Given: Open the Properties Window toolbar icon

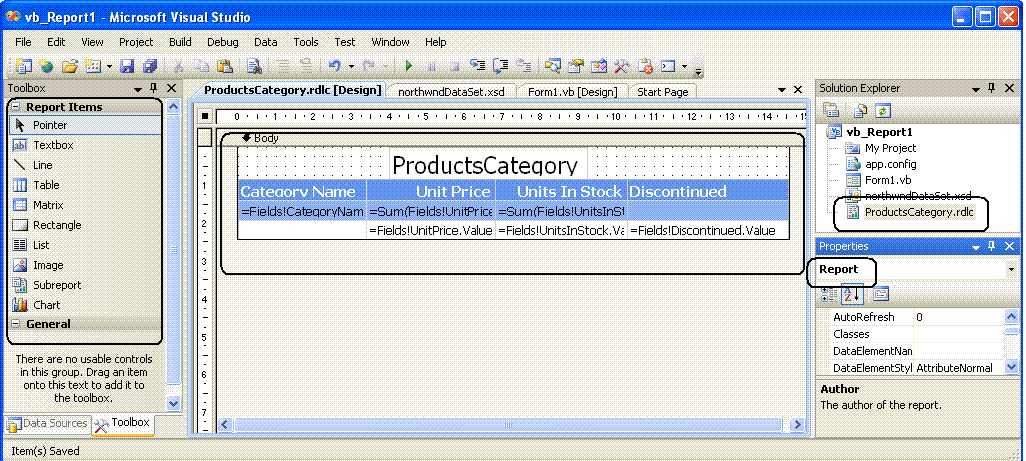Looking at the screenshot, I should click(575, 65).
